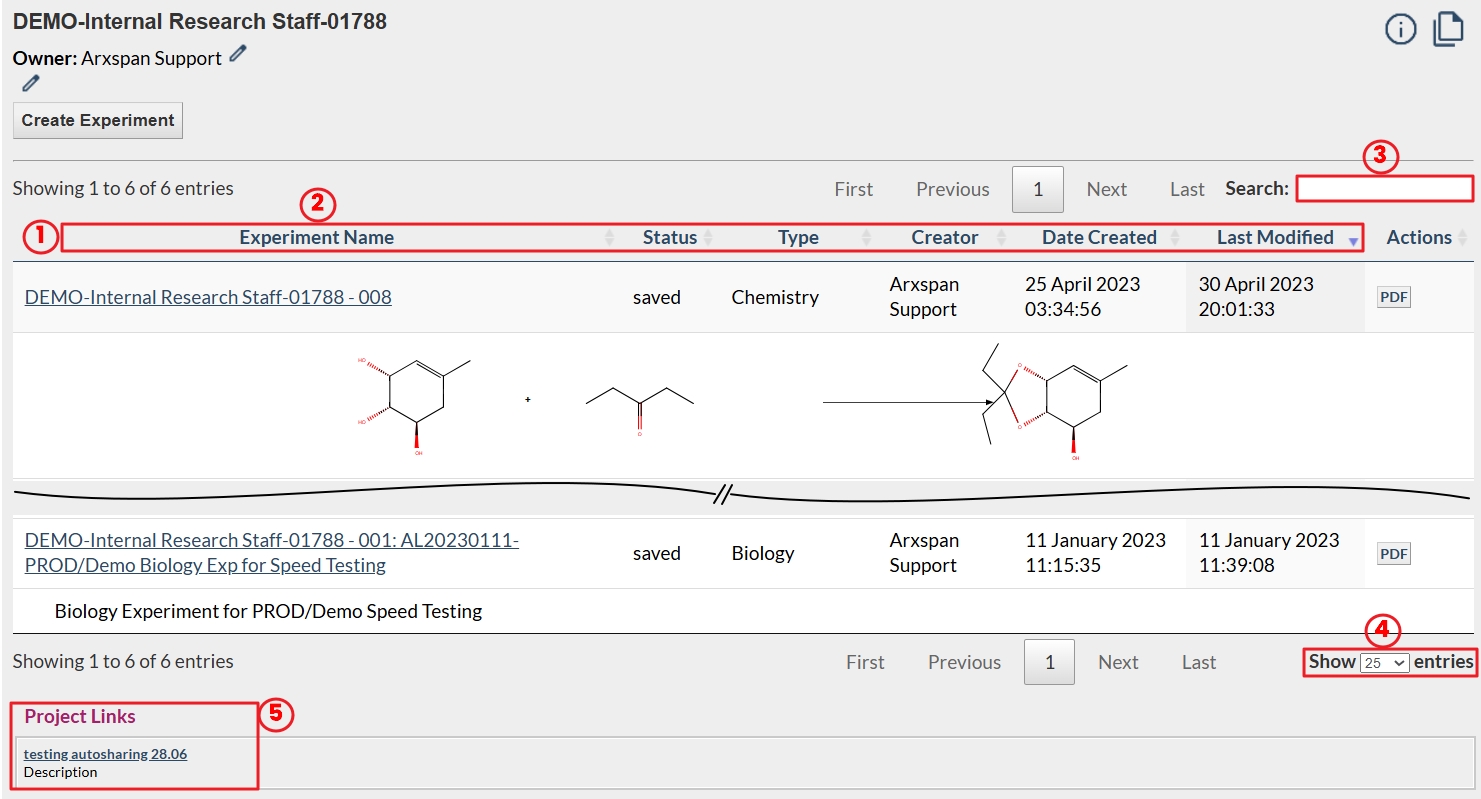1481x799 pixels.
Task: Sort table by Experiment Name
Action: point(316,238)
